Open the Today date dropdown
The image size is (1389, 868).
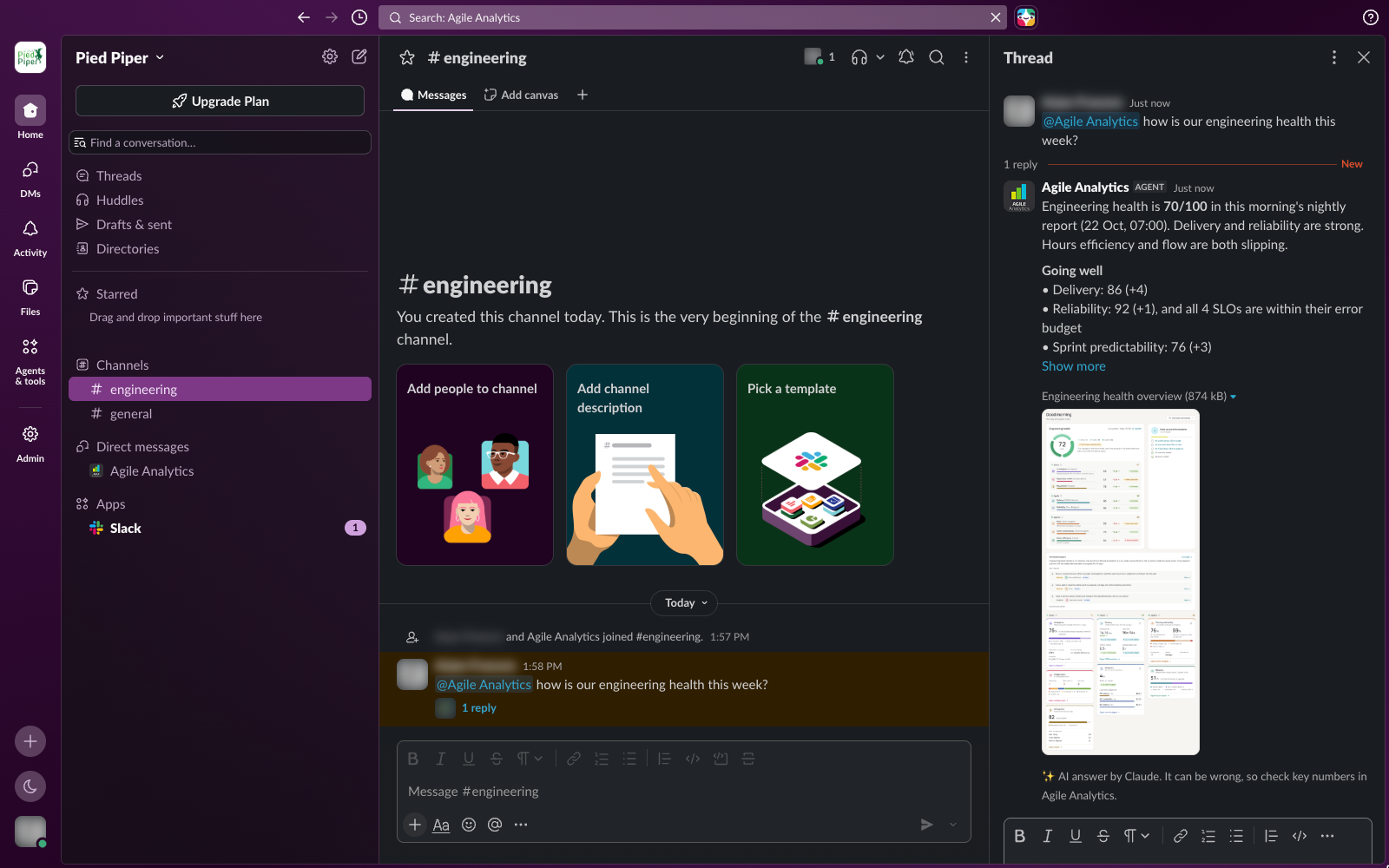pyautogui.click(x=684, y=603)
